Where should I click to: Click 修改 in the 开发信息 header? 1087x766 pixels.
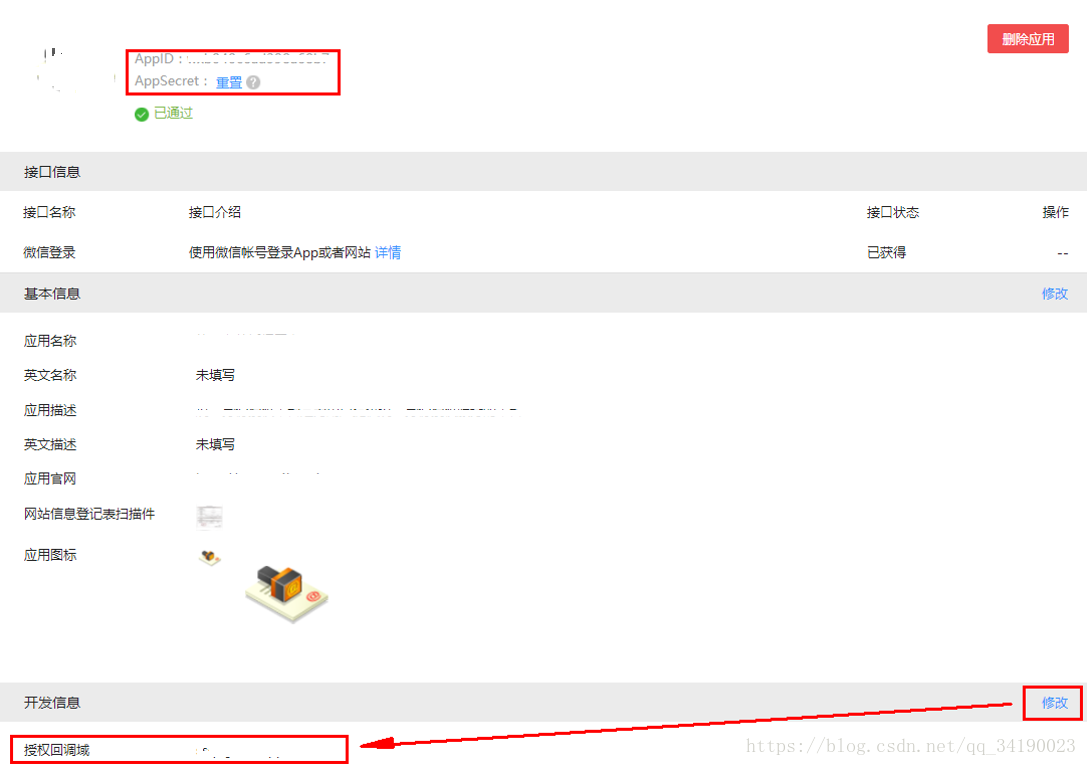point(1054,703)
